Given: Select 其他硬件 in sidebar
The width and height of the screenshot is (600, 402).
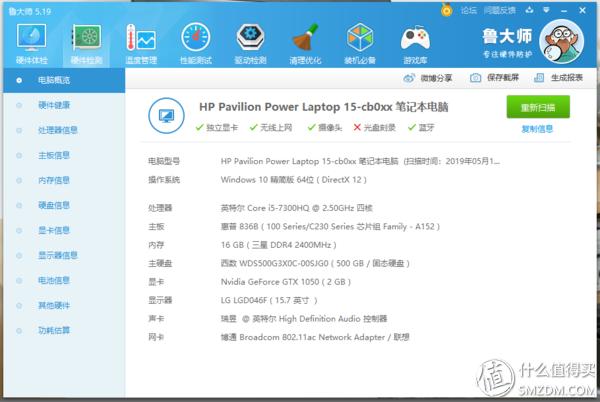Looking at the screenshot, I should tap(64, 305).
